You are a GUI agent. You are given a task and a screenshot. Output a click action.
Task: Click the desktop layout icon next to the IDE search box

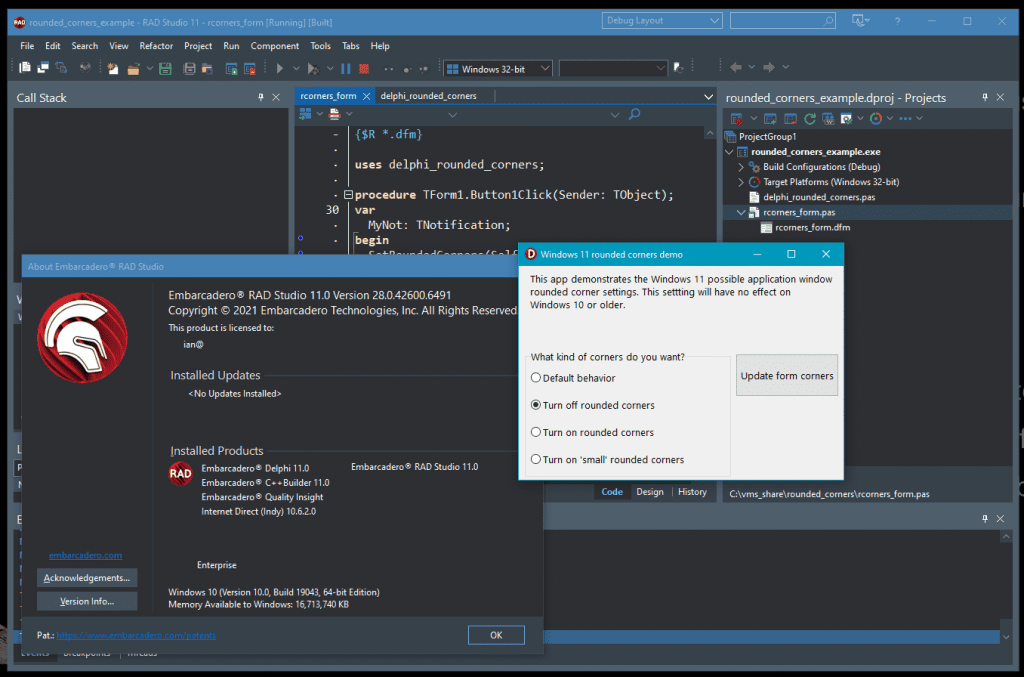click(859, 21)
